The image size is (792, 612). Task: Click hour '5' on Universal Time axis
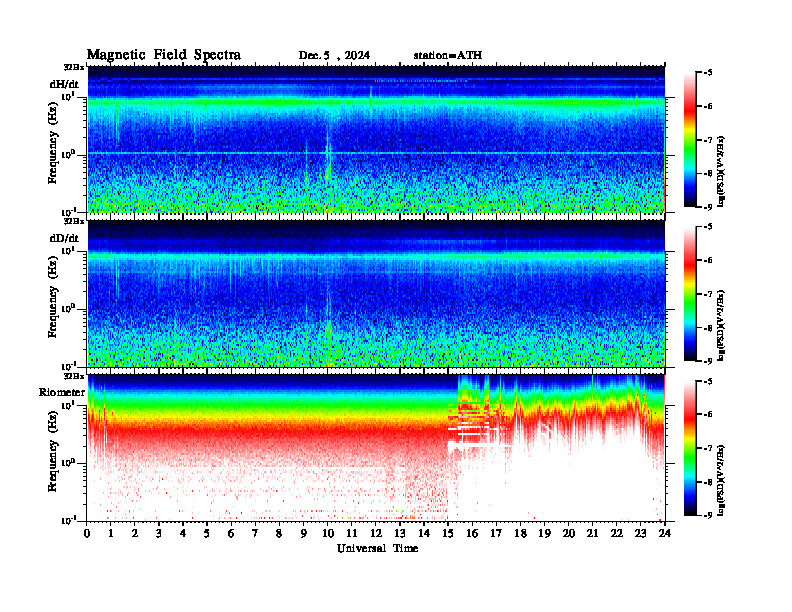point(207,533)
